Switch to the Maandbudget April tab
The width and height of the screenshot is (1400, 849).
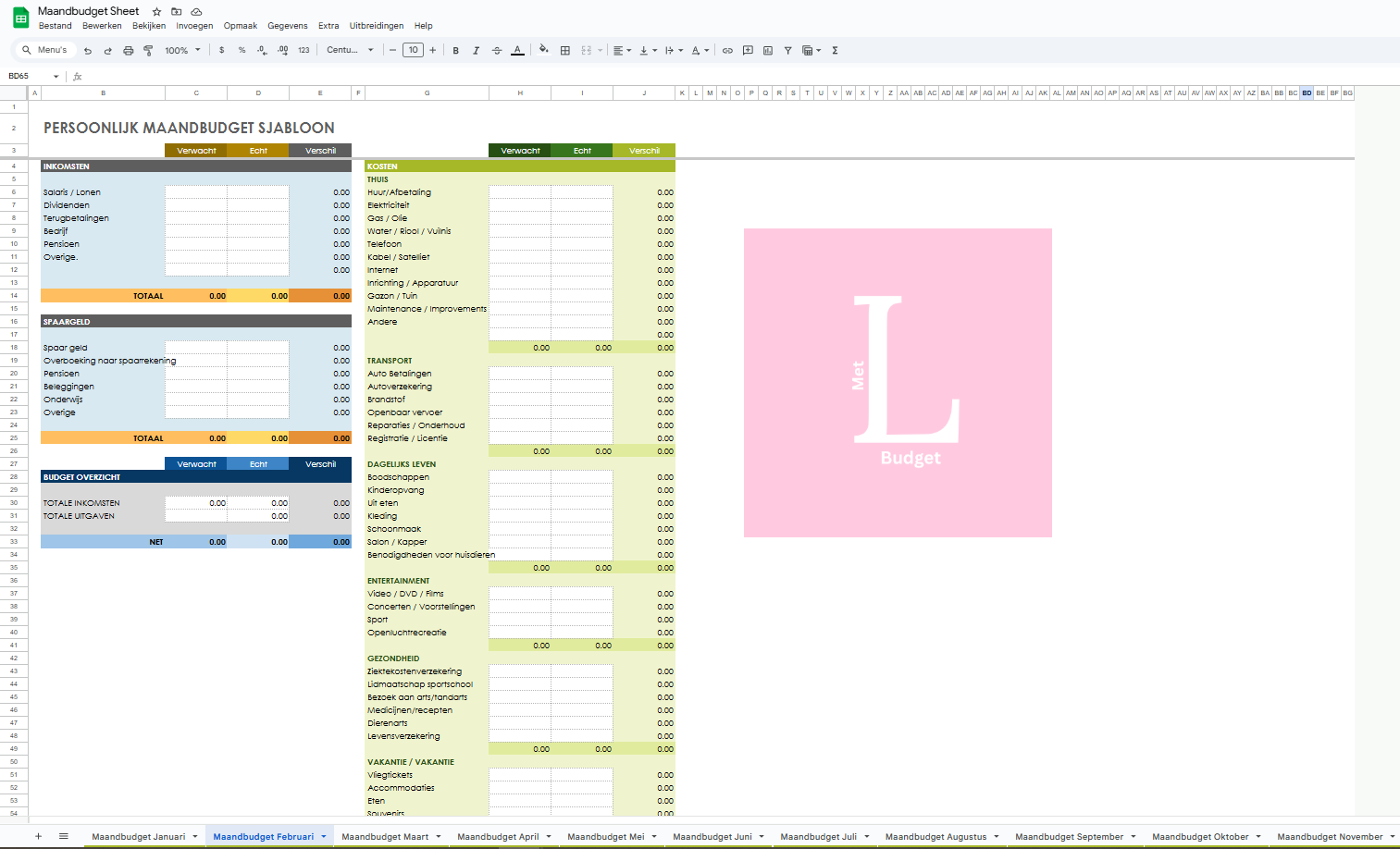[x=498, y=837]
